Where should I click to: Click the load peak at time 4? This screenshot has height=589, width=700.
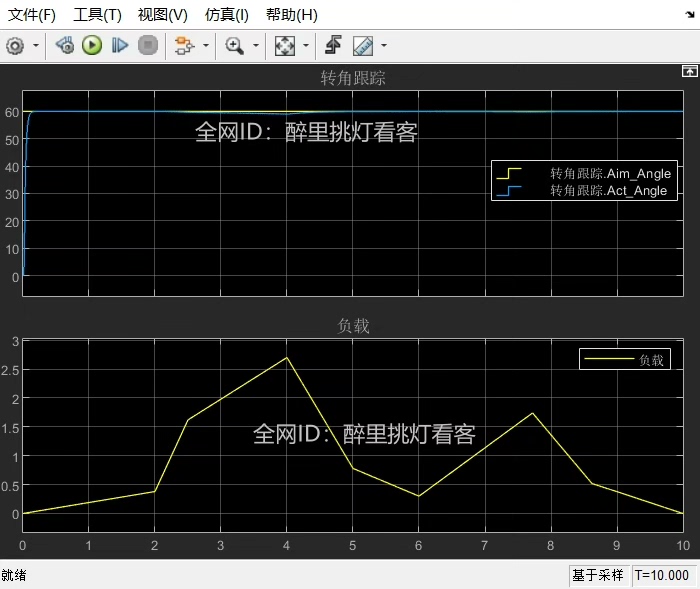coord(287,358)
